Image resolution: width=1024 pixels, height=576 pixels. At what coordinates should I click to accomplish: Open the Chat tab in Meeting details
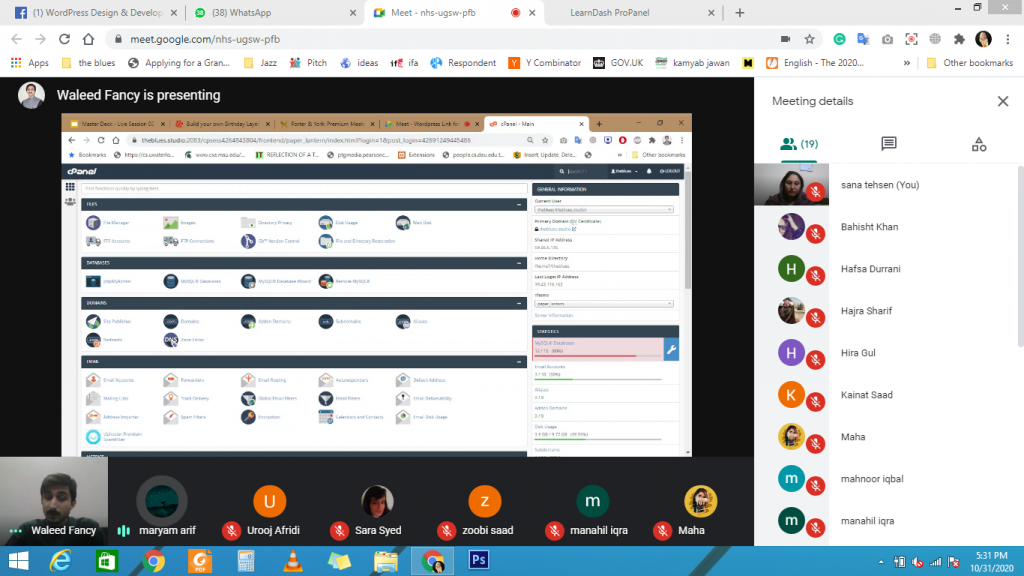[x=889, y=144]
